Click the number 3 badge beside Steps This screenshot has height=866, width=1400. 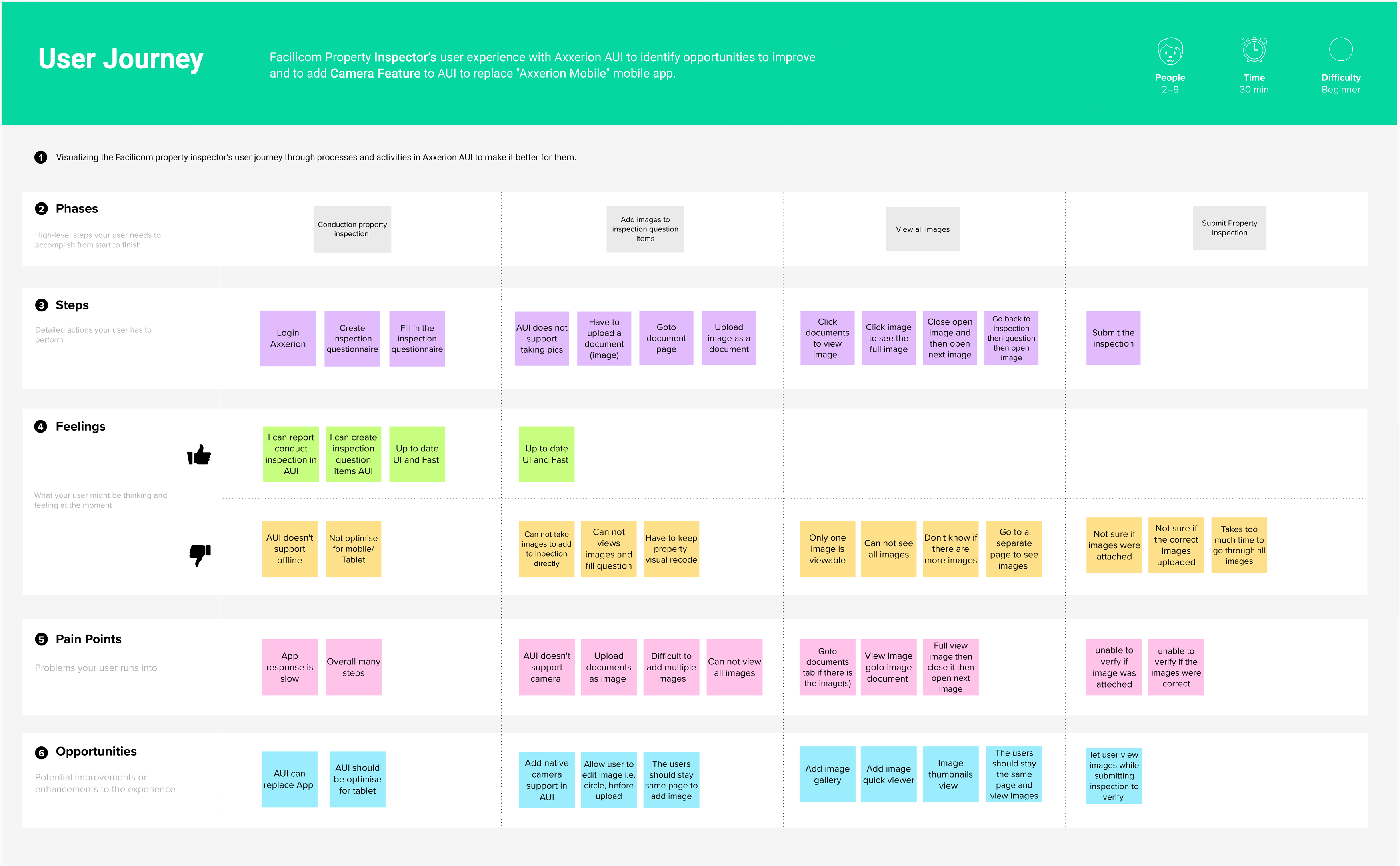tap(41, 305)
